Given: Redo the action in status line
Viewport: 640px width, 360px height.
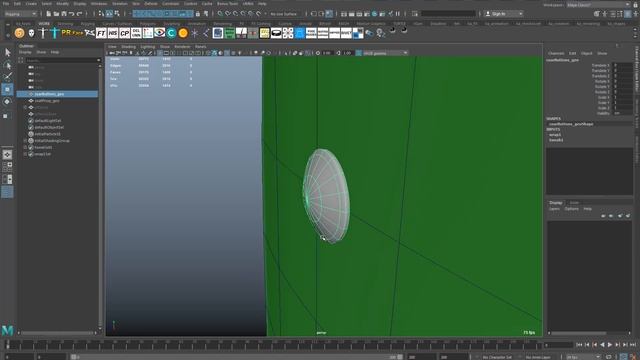Looking at the screenshot, I should (79, 14).
